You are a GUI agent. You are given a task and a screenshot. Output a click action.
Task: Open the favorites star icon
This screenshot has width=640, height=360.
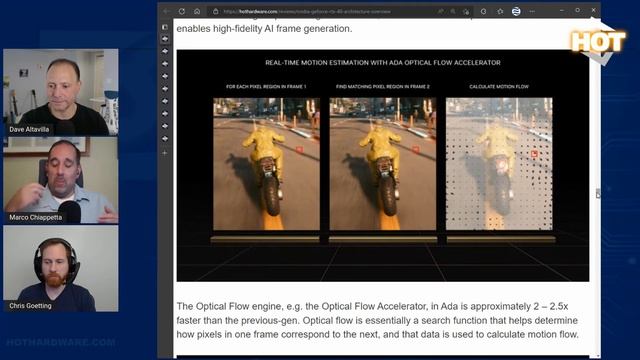(500, 12)
